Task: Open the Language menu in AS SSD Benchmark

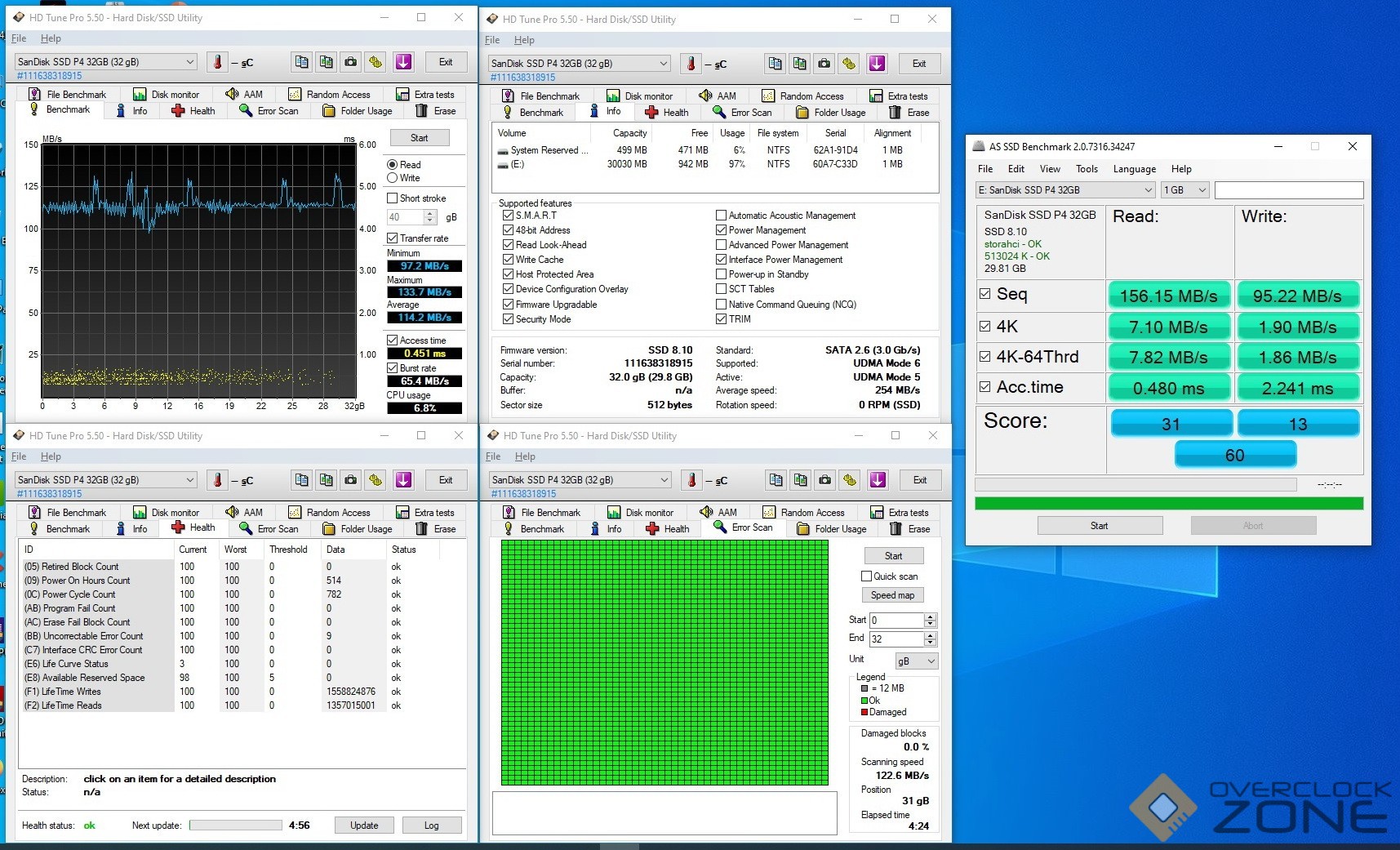Action: coord(1134,169)
